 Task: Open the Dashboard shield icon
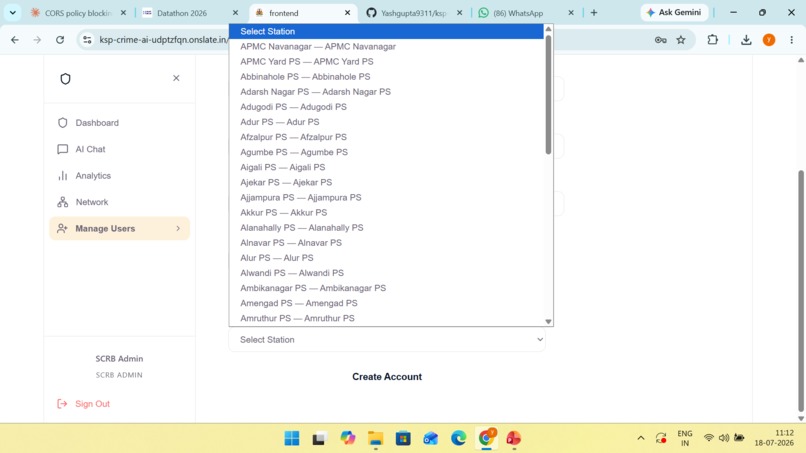click(x=63, y=123)
